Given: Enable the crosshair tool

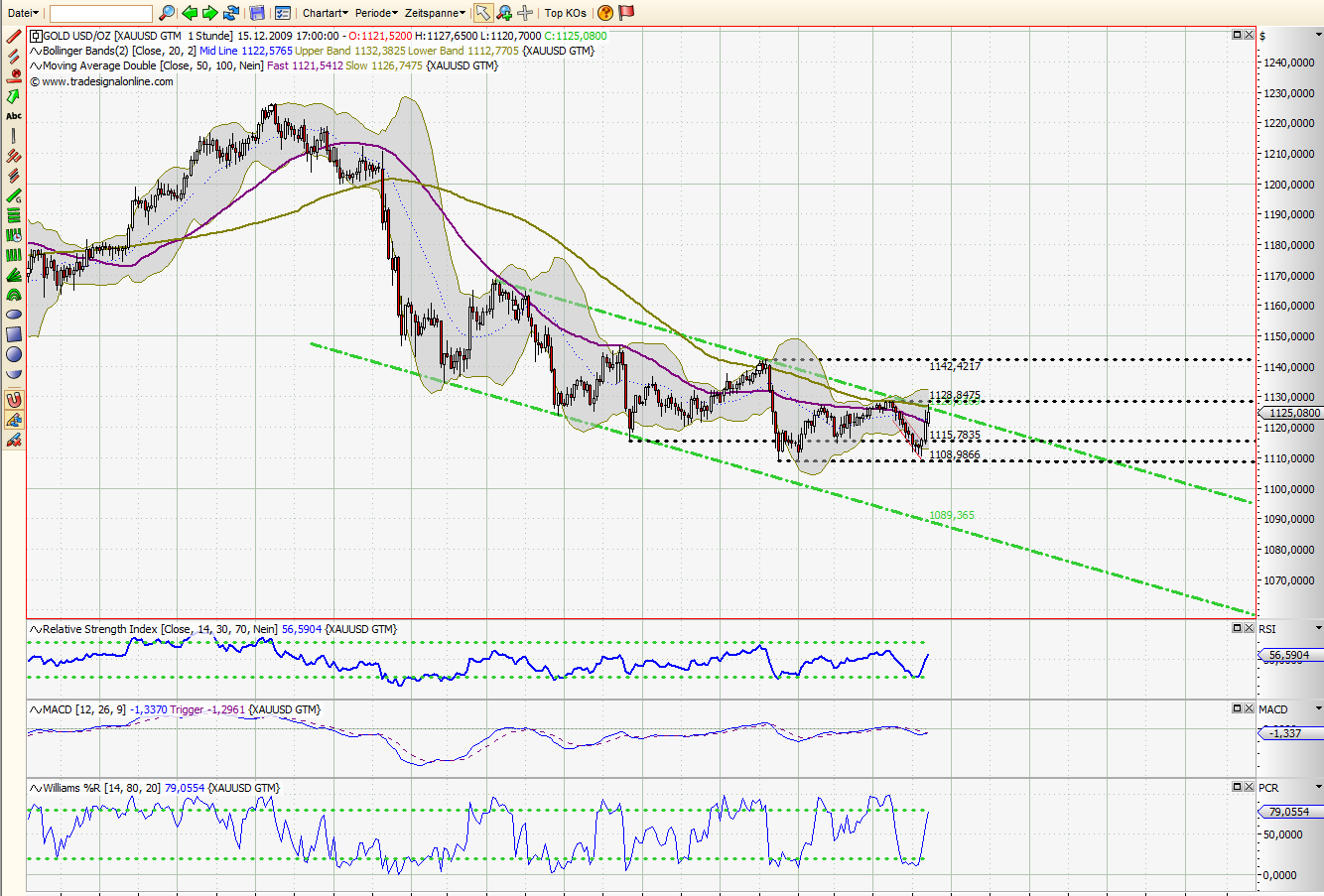Looking at the screenshot, I should tap(525, 13).
